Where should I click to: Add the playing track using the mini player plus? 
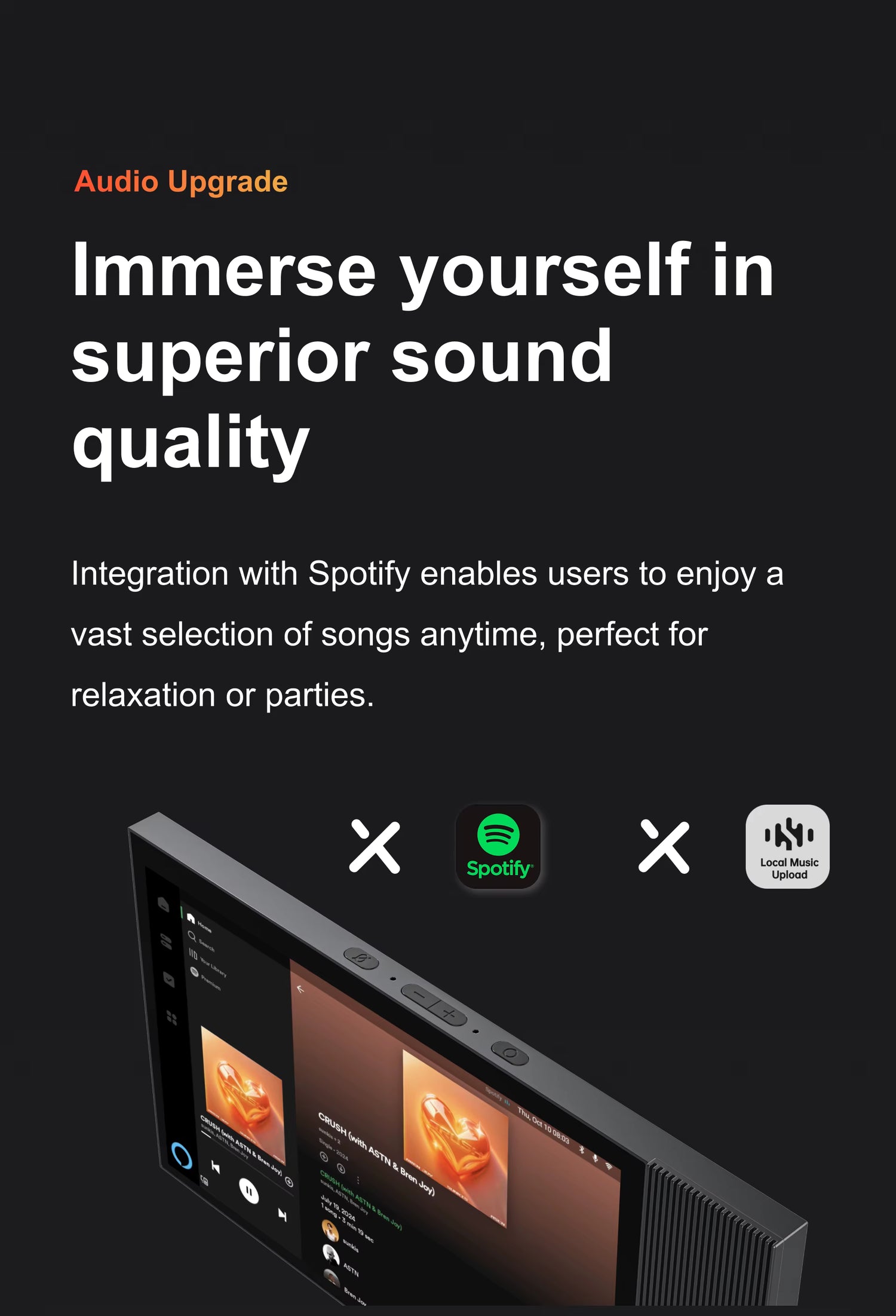pyautogui.click(x=289, y=1182)
